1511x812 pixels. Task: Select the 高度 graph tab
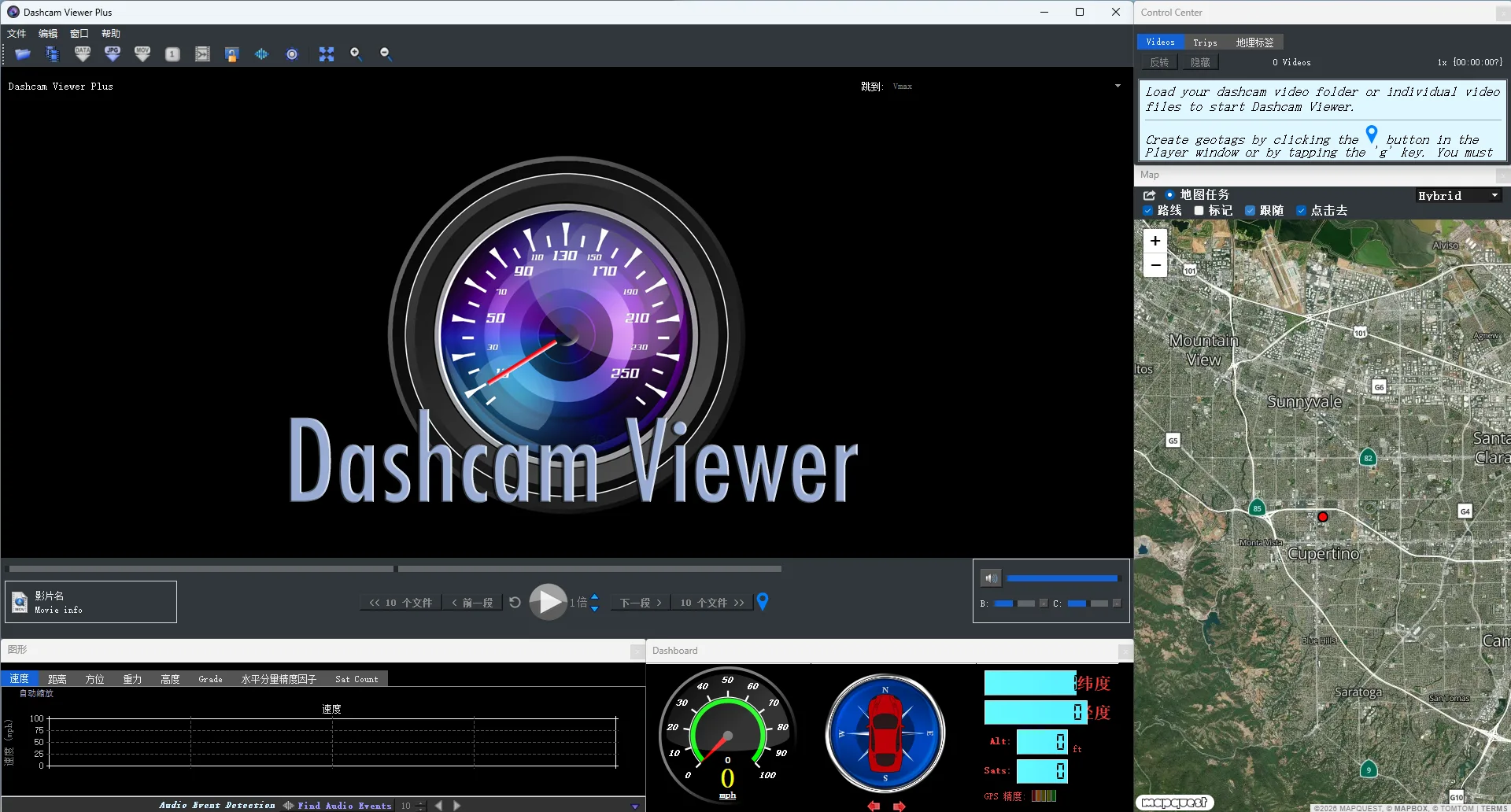[x=170, y=679]
